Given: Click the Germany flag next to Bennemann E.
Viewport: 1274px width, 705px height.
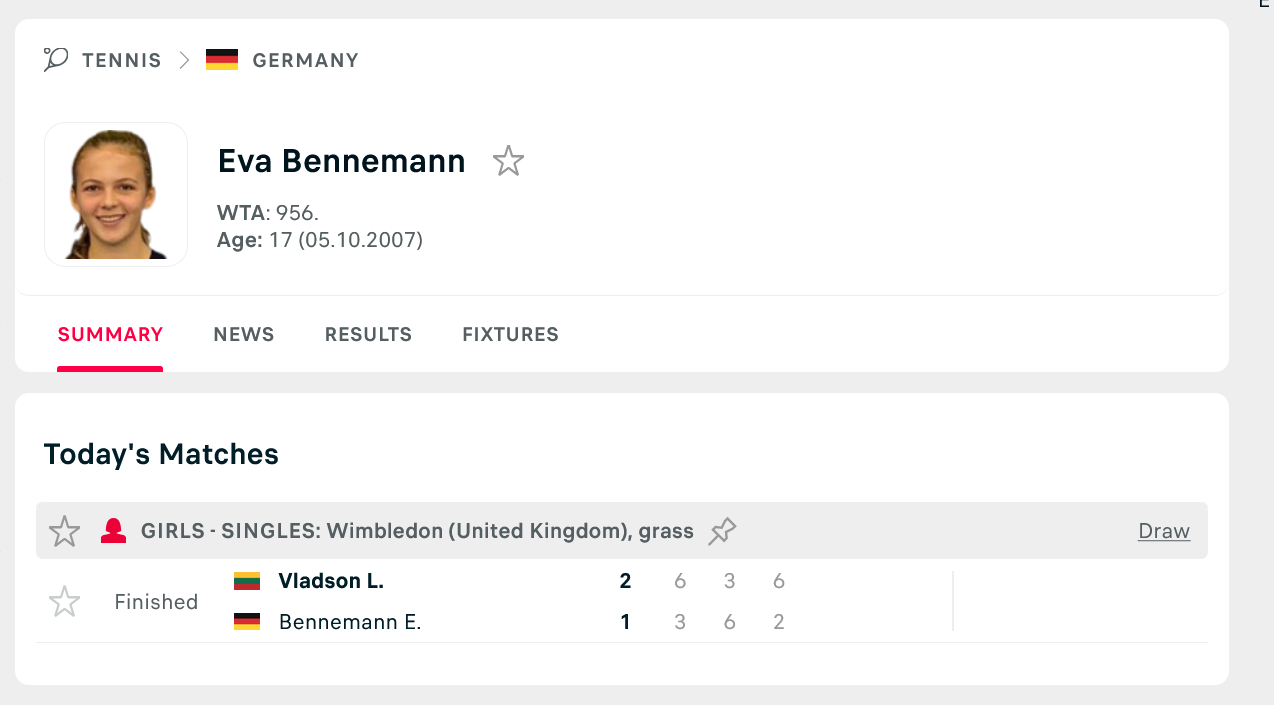Looking at the screenshot, I should (x=247, y=622).
